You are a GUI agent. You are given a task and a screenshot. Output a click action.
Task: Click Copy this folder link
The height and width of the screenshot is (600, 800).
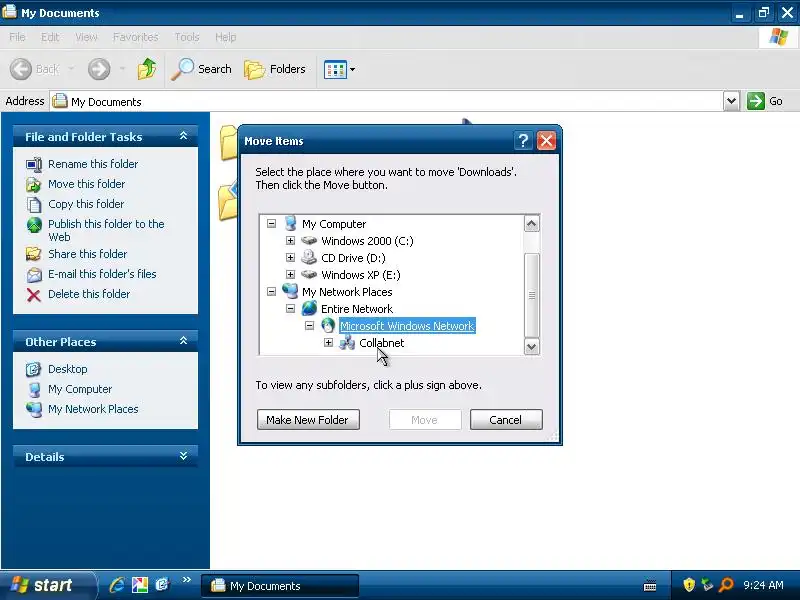[86, 204]
